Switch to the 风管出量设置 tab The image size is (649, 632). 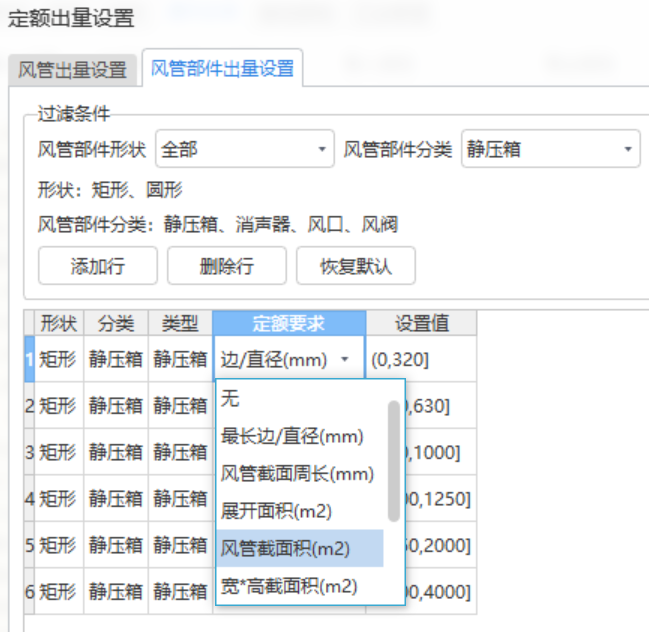pyautogui.click(x=73, y=70)
